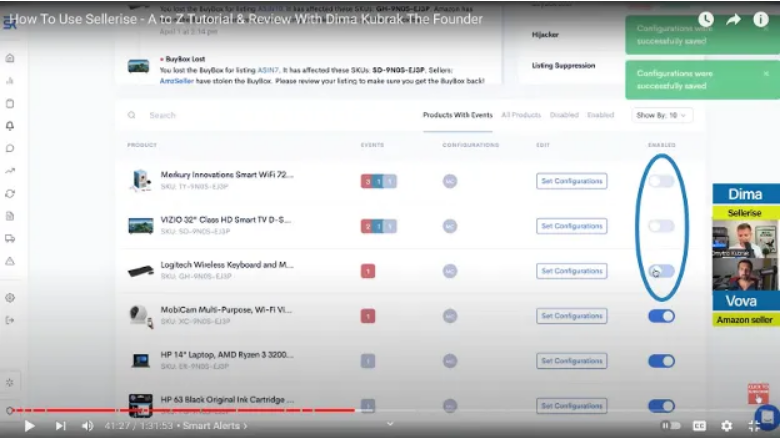Set Configurations for HP 63 Ink Cartridge

point(572,406)
